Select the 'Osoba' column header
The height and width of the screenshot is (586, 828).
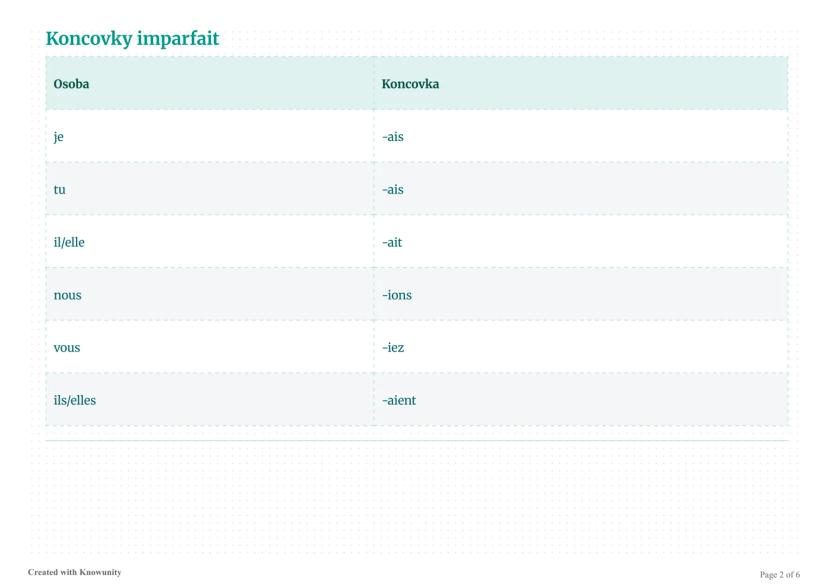tap(71, 84)
